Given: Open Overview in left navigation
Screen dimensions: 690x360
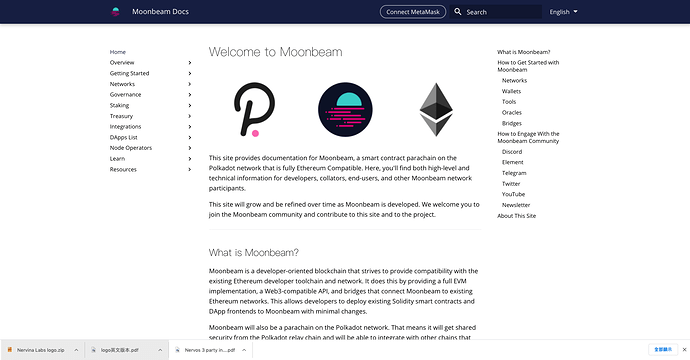Looking at the screenshot, I should [x=122, y=62].
